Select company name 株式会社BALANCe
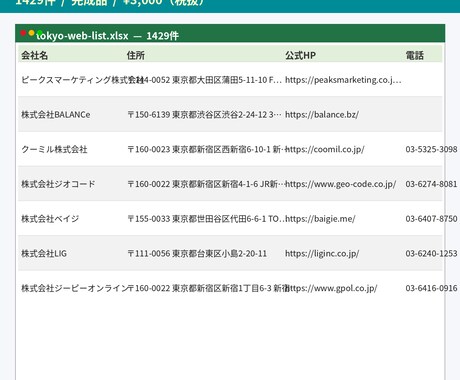Viewport: 460px width, 380px height. coord(56,115)
